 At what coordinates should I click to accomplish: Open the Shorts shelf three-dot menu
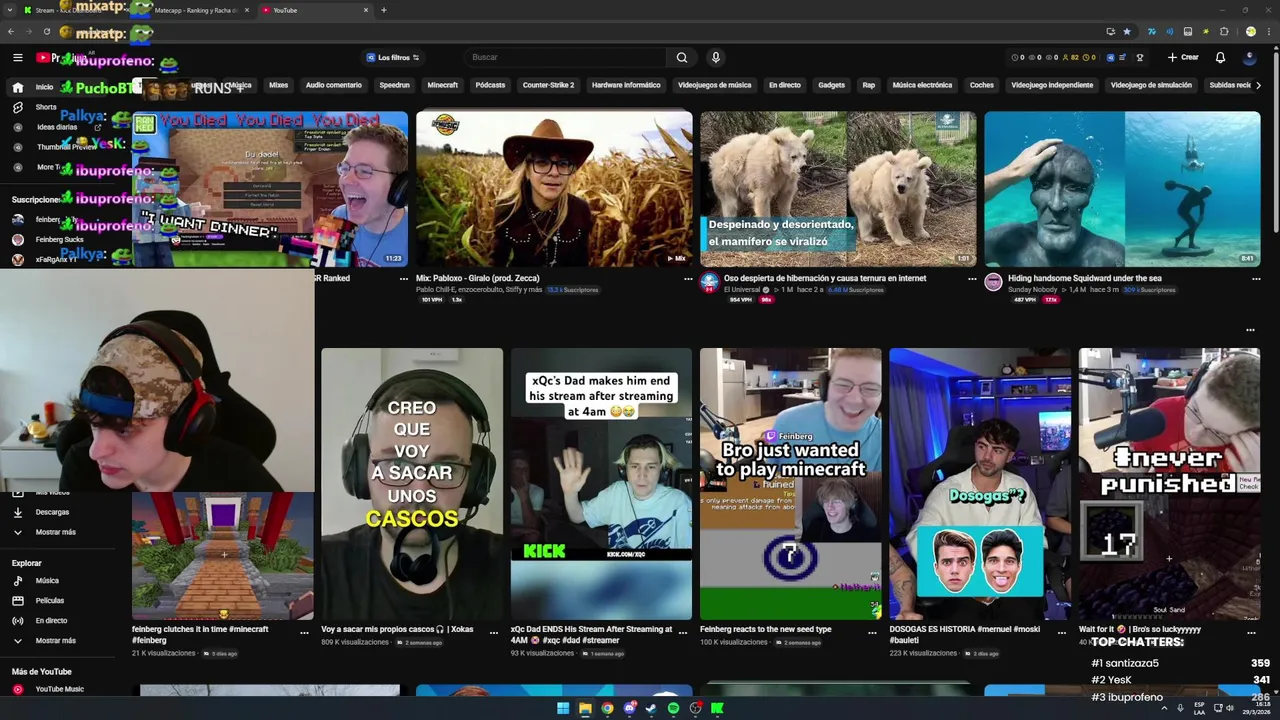pyautogui.click(x=1250, y=330)
